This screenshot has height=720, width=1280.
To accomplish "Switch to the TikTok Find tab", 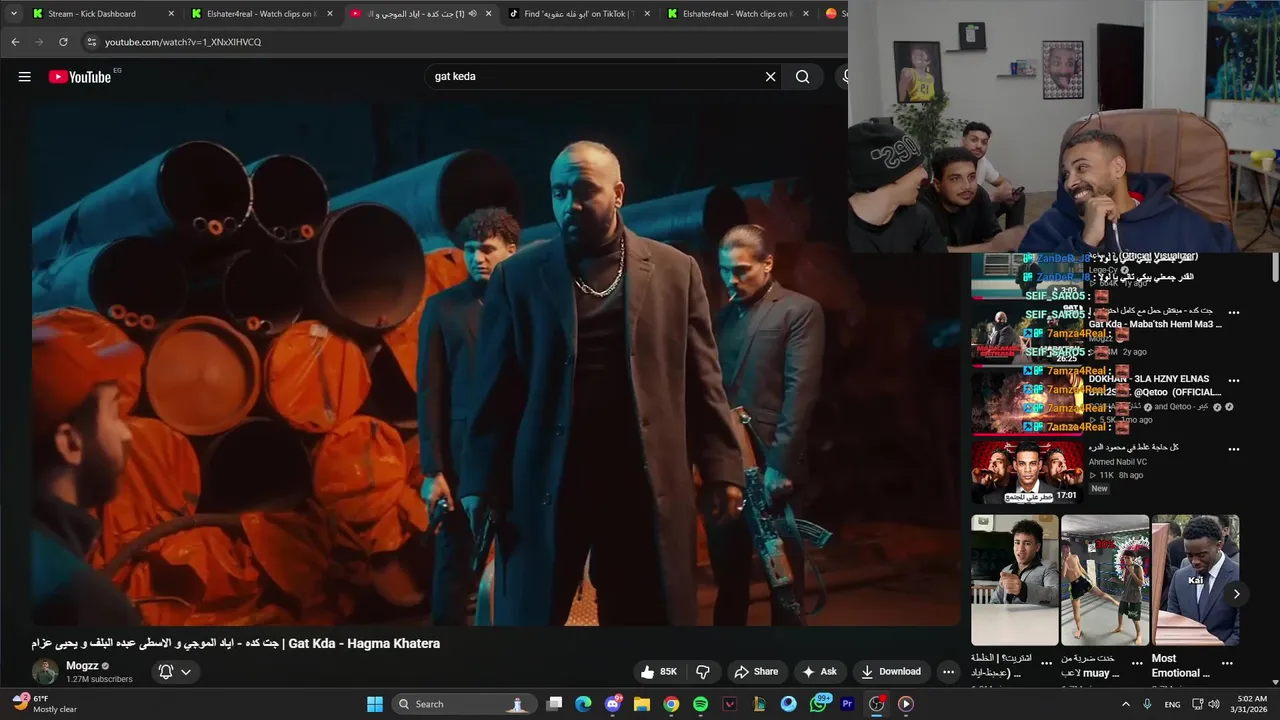I will click(x=580, y=14).
